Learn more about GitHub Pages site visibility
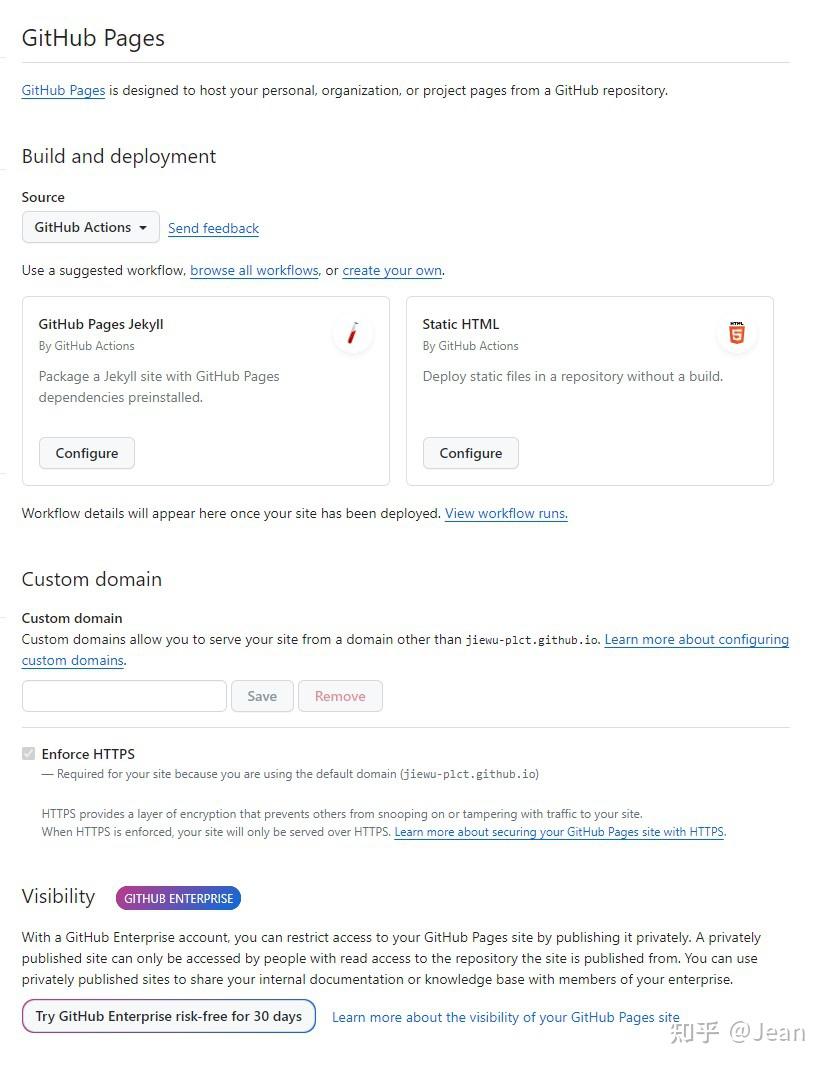The image size is (827, 1065). (x=503, y=1017)
